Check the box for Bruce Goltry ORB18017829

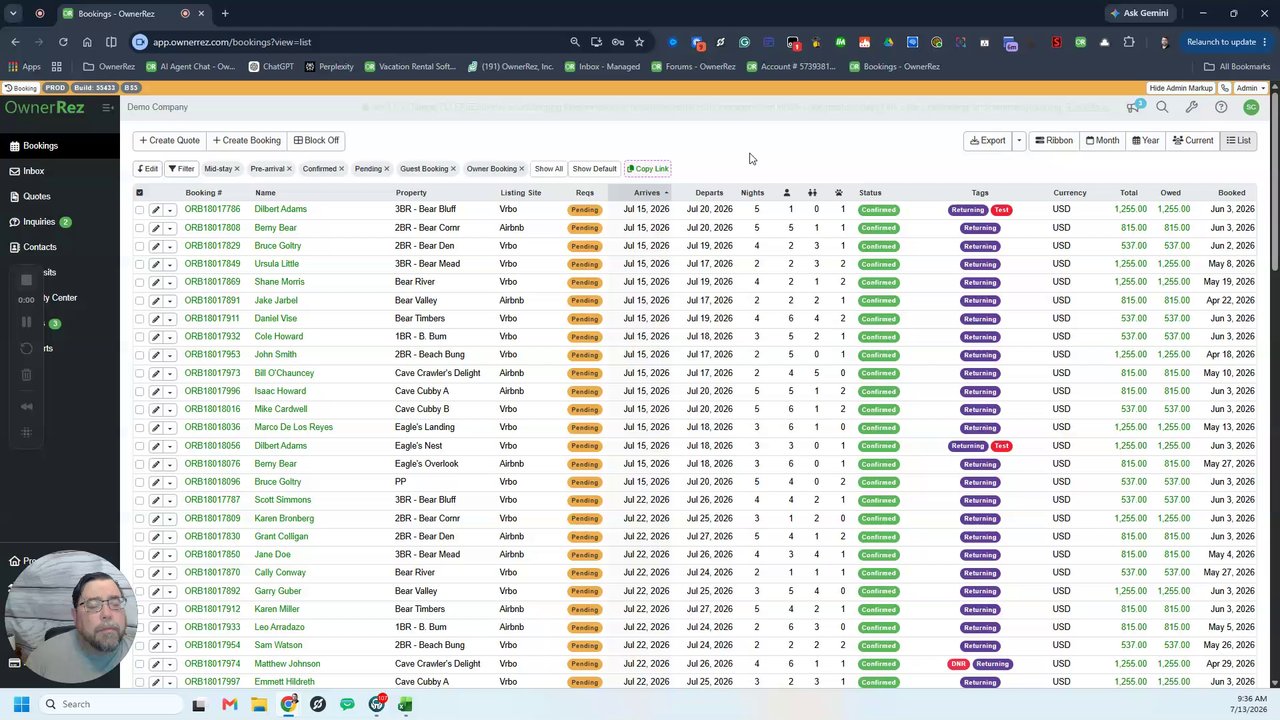140,246
